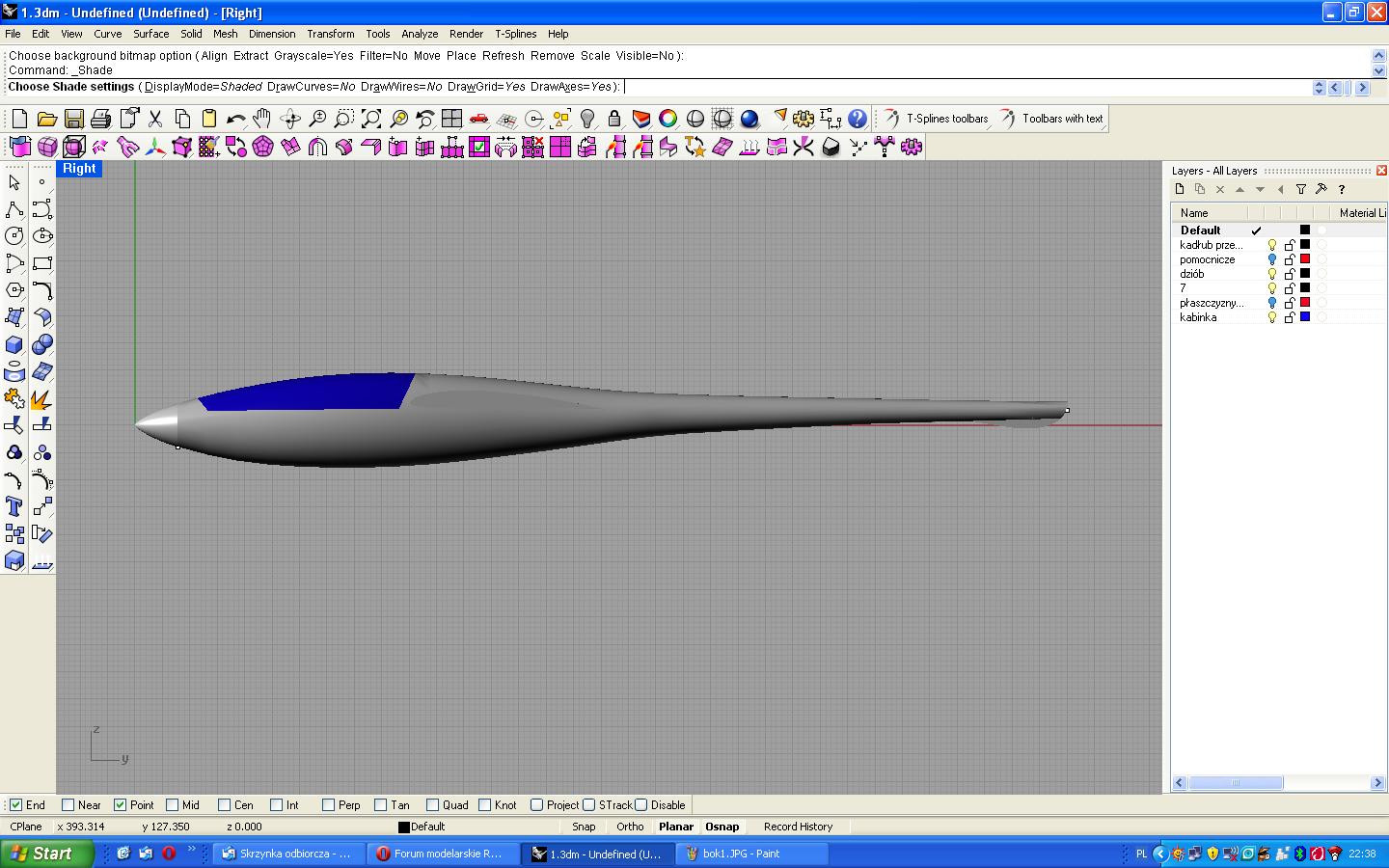1389x868 pixels.
Task: Open the Layers filter funnel icon
Action: (1300, 190)
